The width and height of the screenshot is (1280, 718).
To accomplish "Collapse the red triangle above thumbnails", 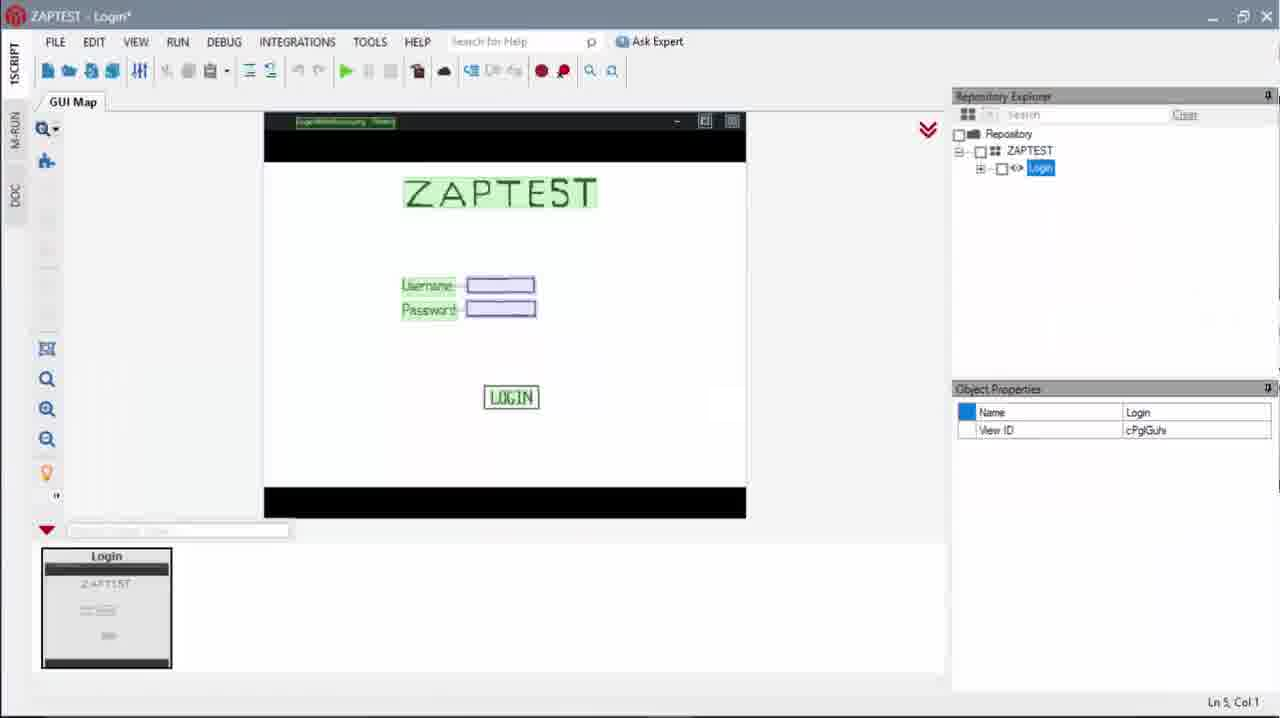I will click(x=47, y=530).
